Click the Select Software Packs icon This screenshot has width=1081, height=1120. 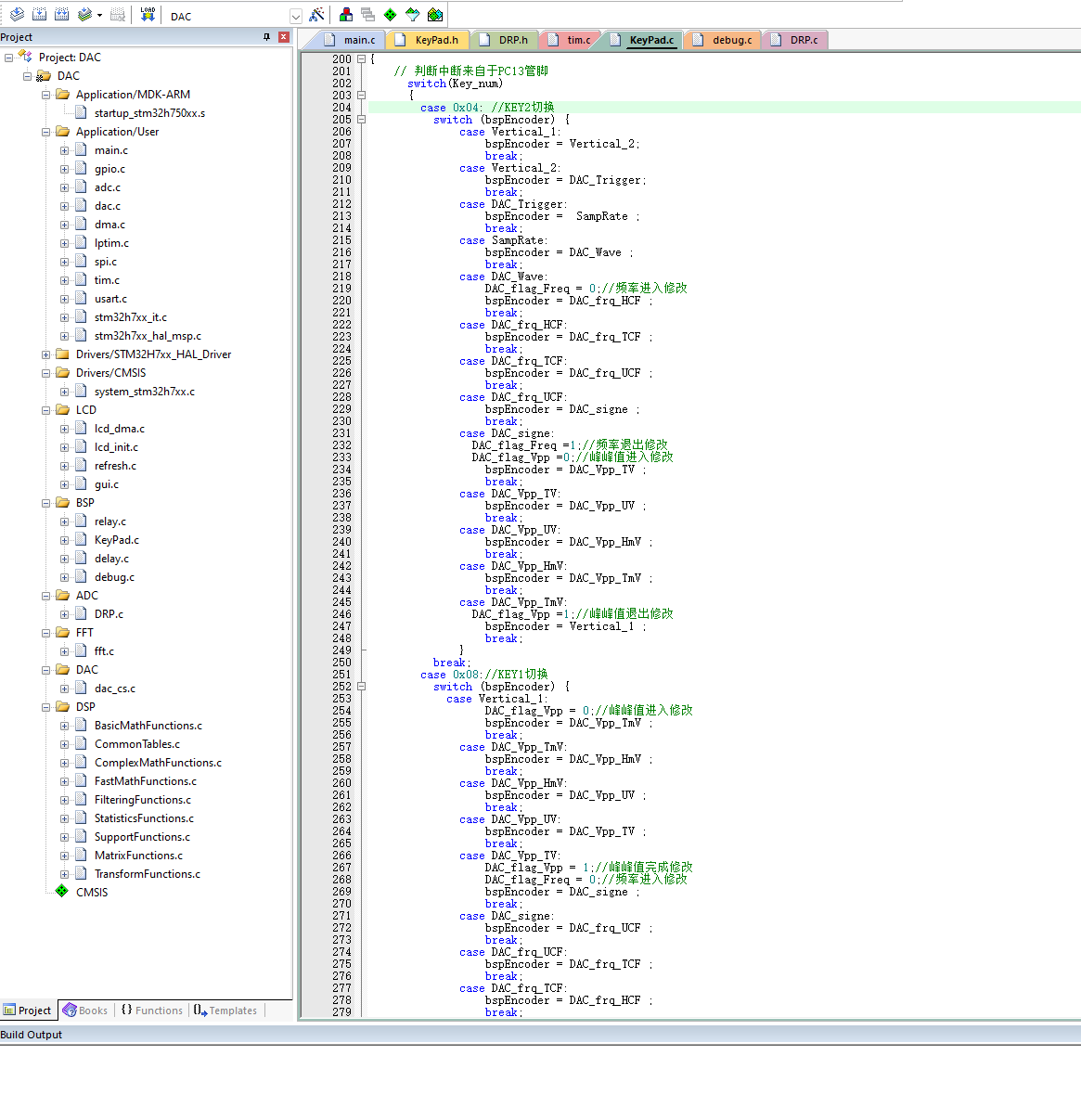coord(412,15)
